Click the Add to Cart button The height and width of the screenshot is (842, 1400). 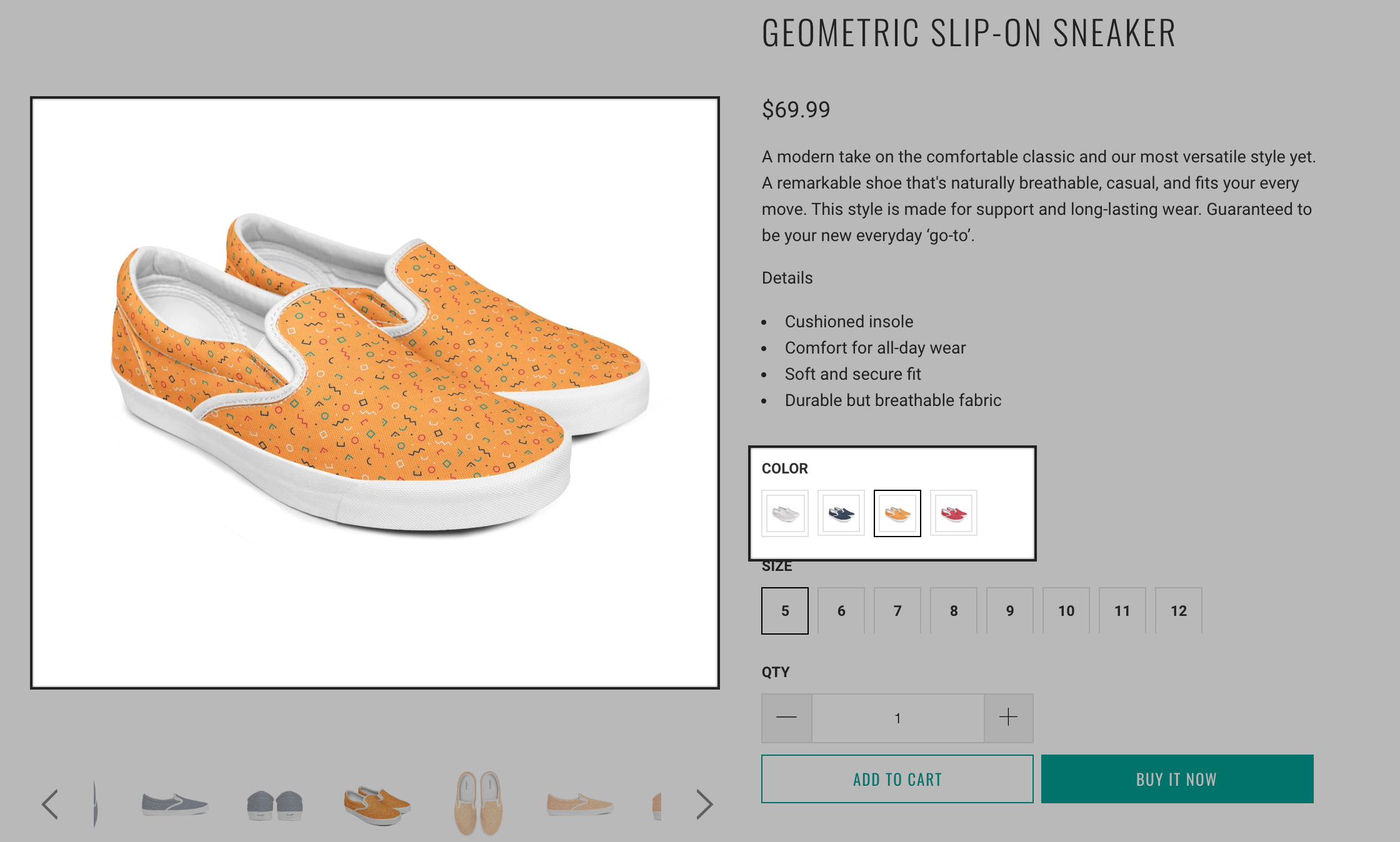[897, 779]
